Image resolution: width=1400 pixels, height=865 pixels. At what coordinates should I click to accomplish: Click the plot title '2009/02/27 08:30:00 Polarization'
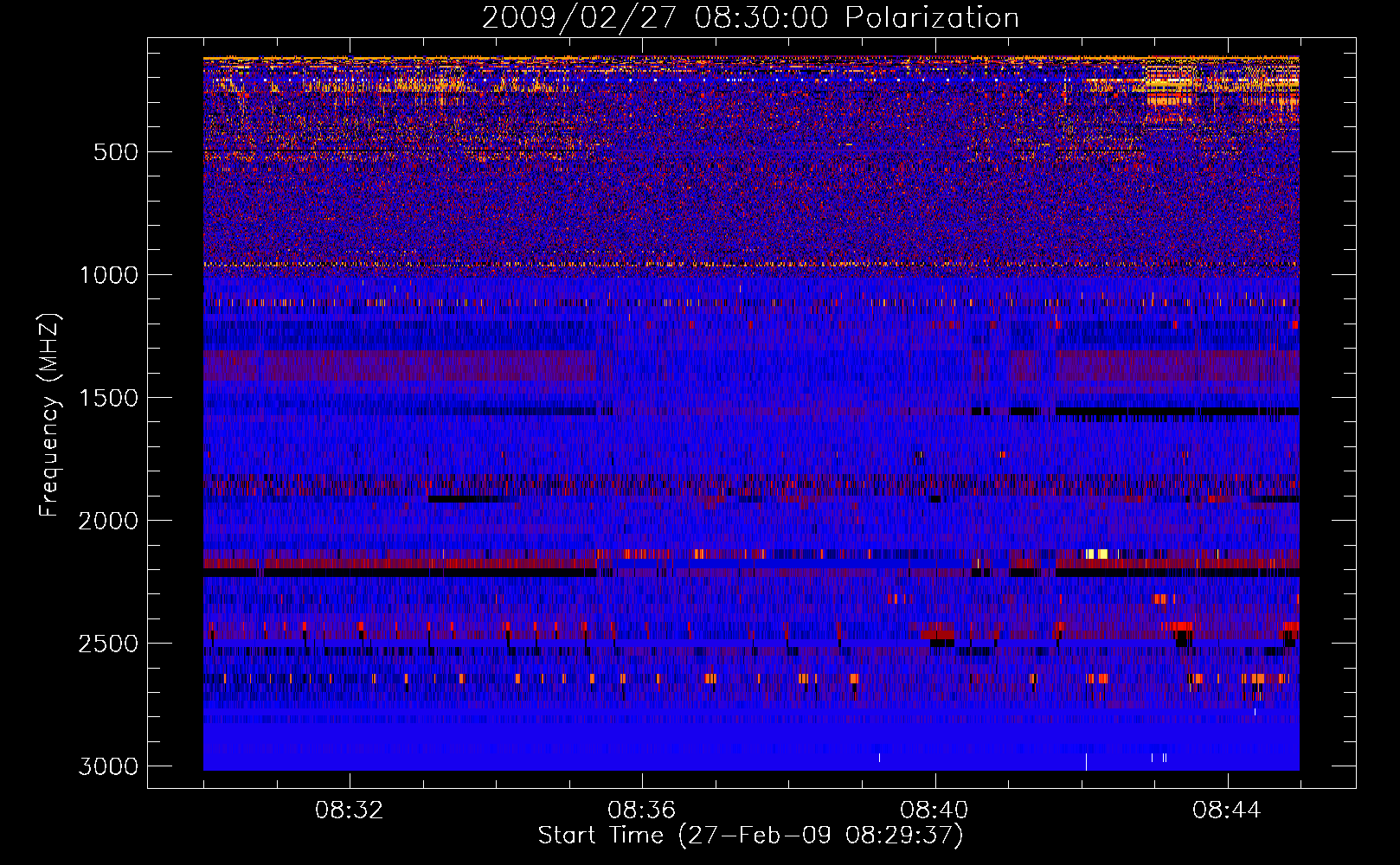point(750,18)
